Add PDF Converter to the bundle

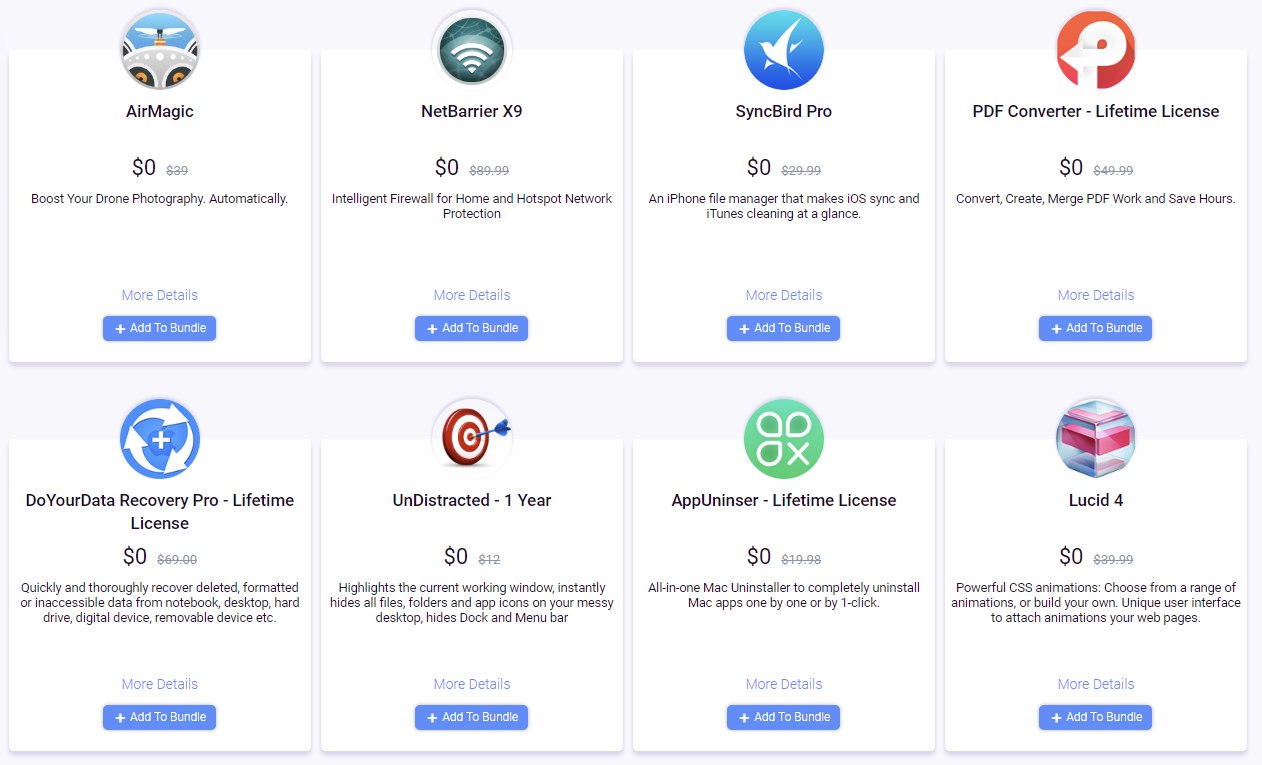pyautogui.click(x=1096, y=328)
